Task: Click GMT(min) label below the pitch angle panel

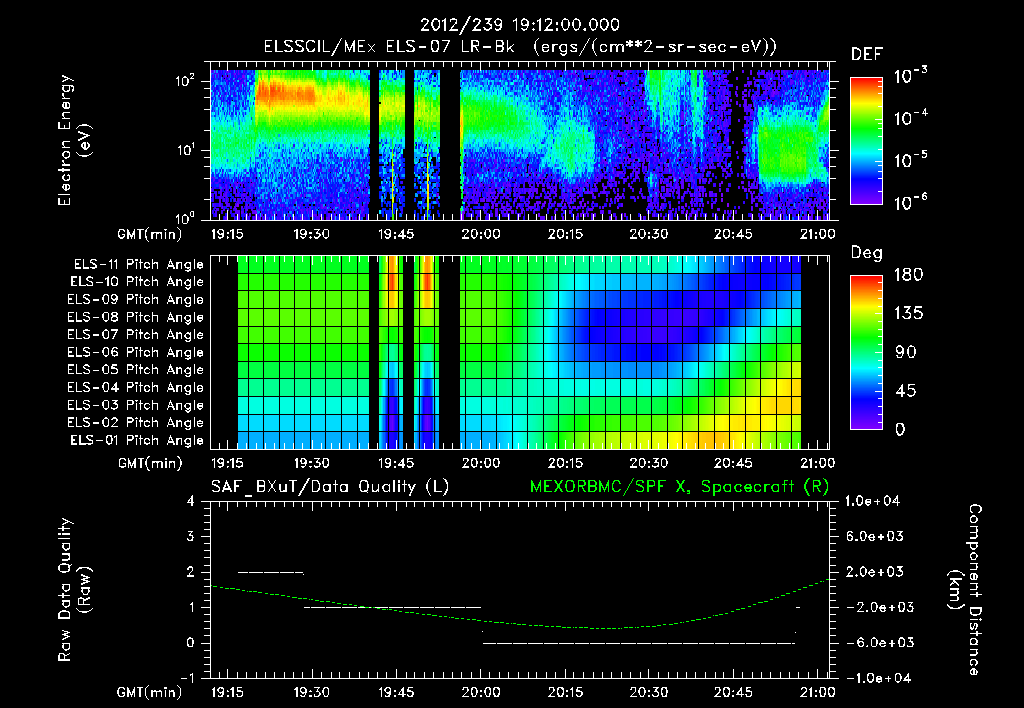Action: coord(150,464)
